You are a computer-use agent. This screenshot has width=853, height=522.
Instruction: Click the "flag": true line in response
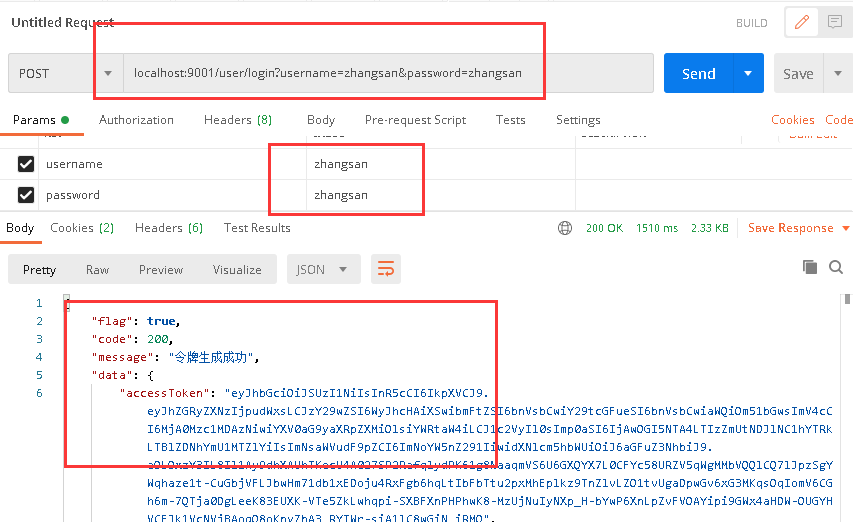135,321
